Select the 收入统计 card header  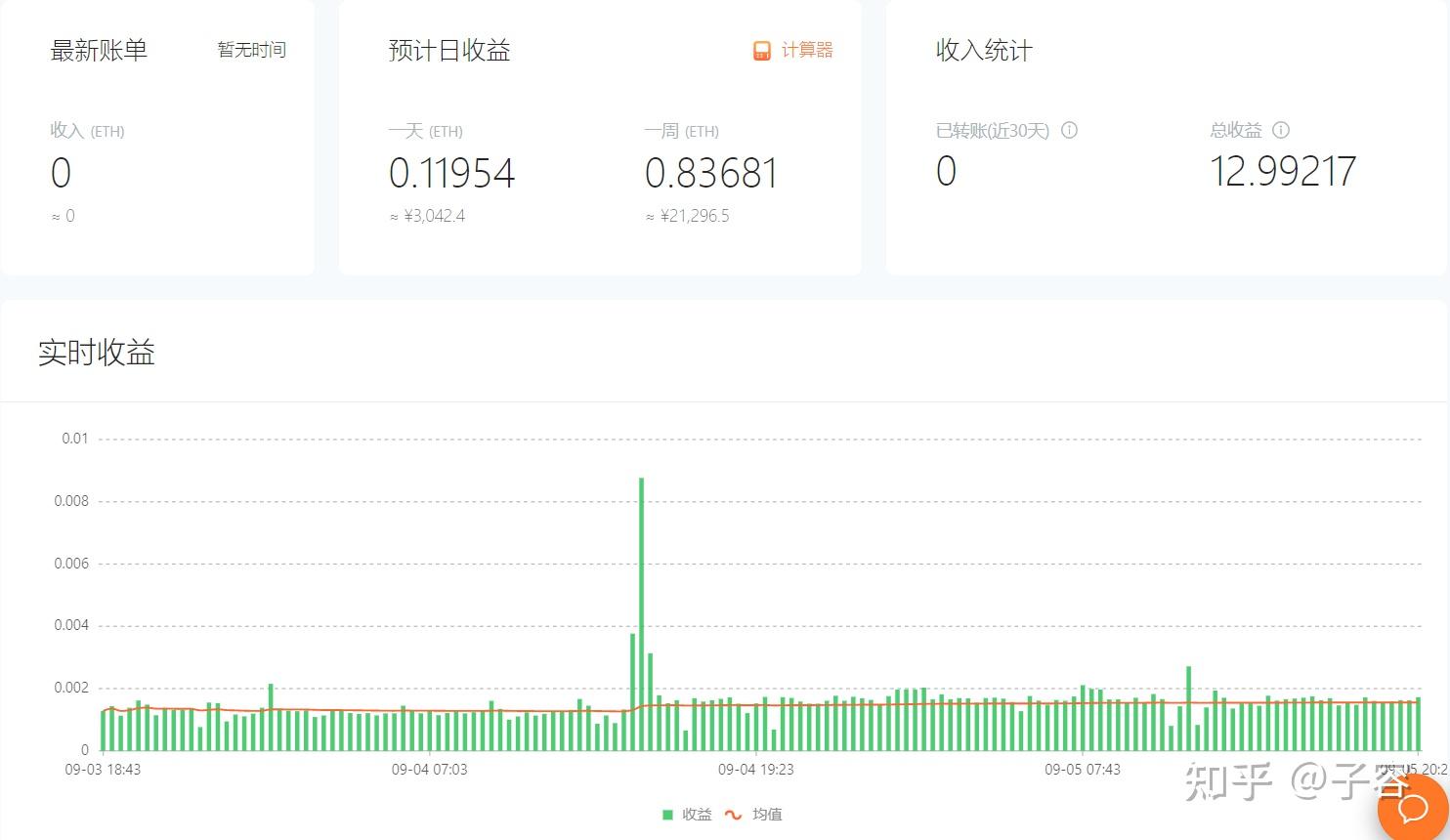[x=984, y=50]
